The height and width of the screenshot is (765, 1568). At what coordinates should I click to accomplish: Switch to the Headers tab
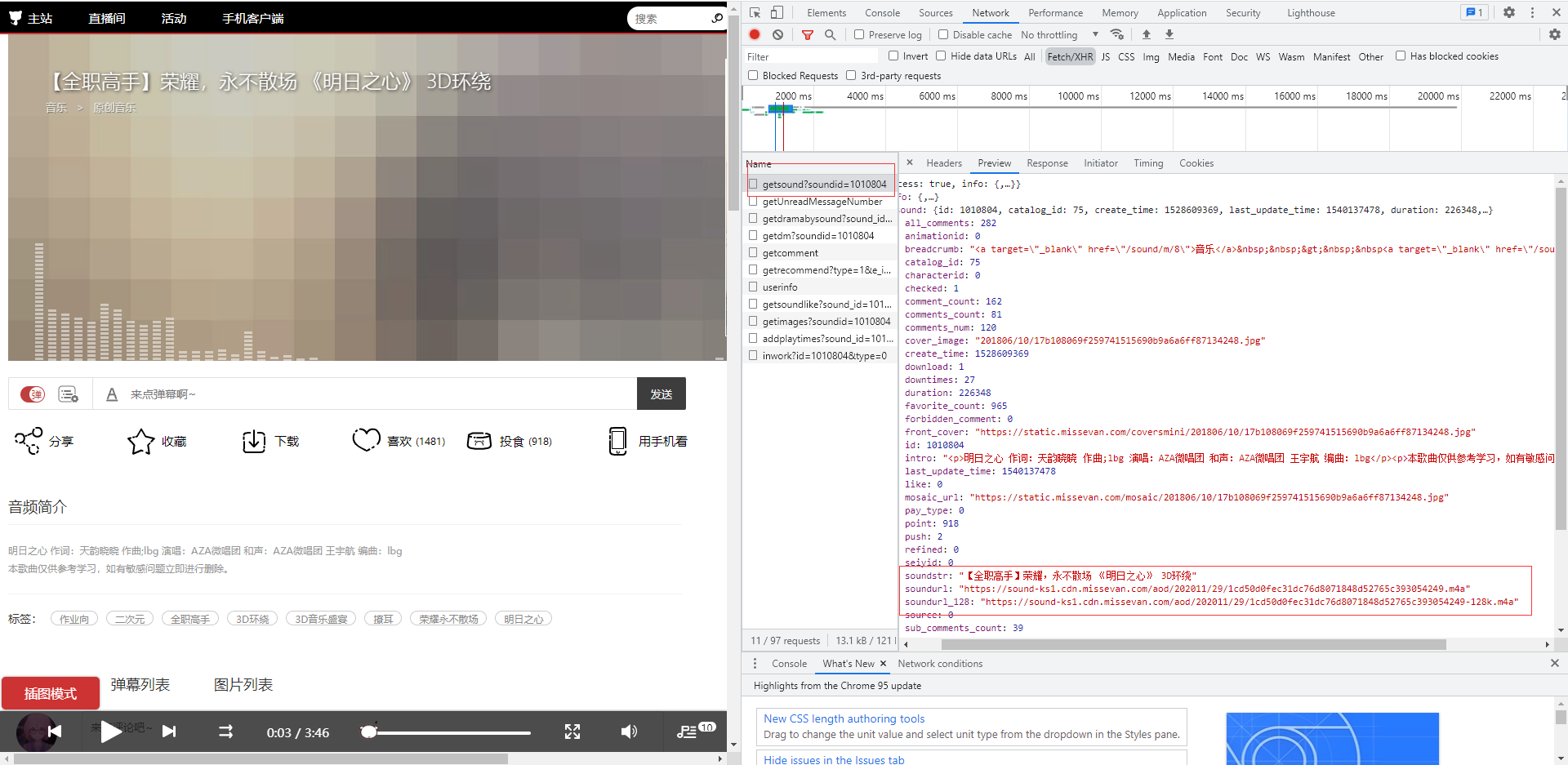pyautogui.click(x=943, y=163)
